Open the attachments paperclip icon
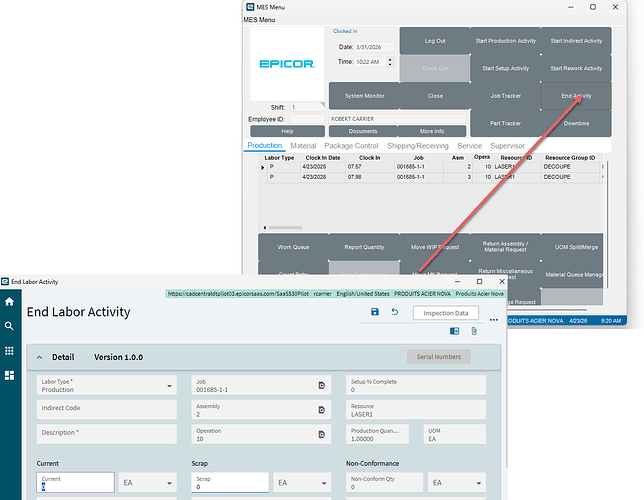The width and height of the screenshot is (644, 500). pyautogui.click(x=474, y=331)
